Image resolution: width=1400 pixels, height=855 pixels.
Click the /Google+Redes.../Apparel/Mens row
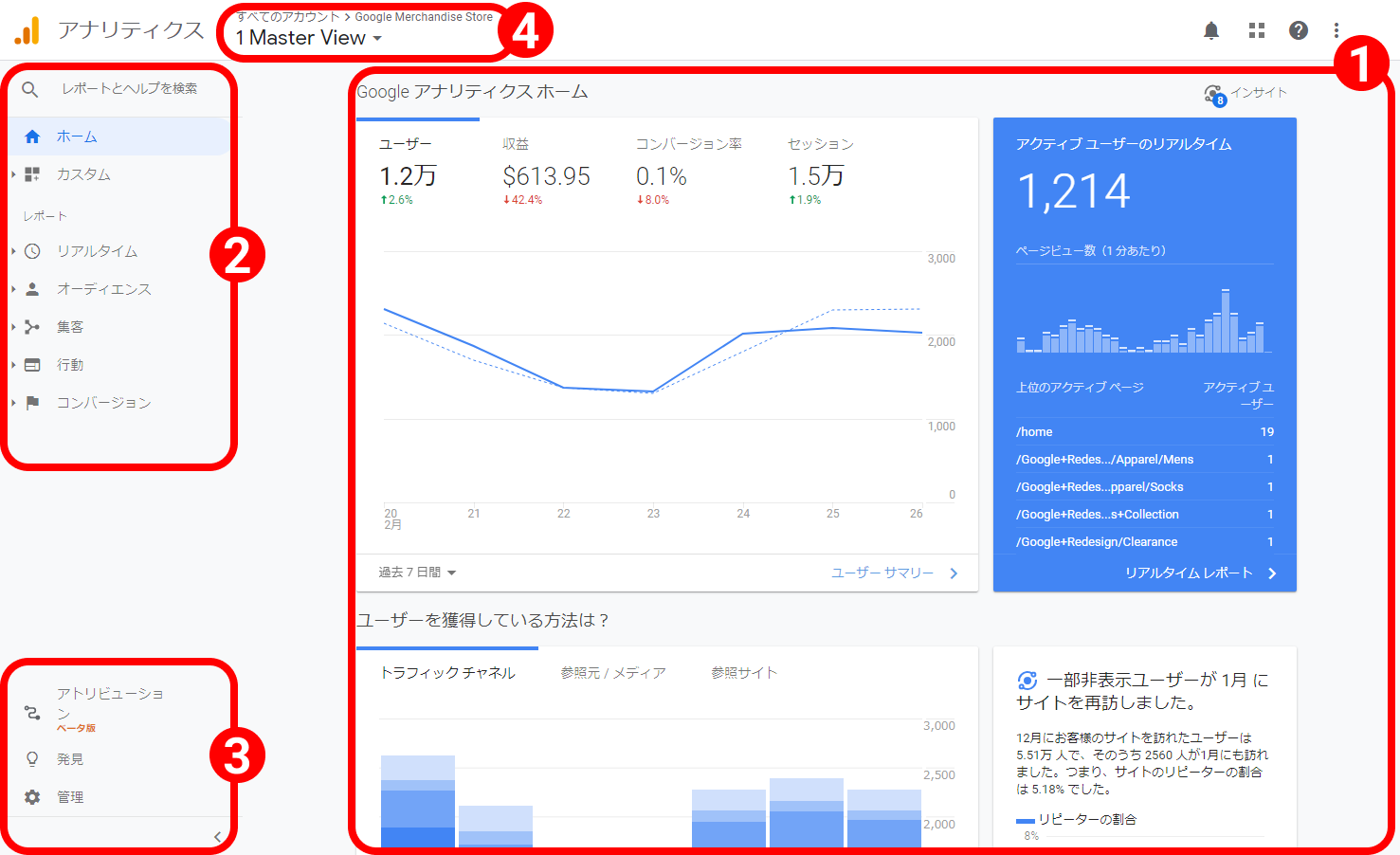click(1145, 459)
